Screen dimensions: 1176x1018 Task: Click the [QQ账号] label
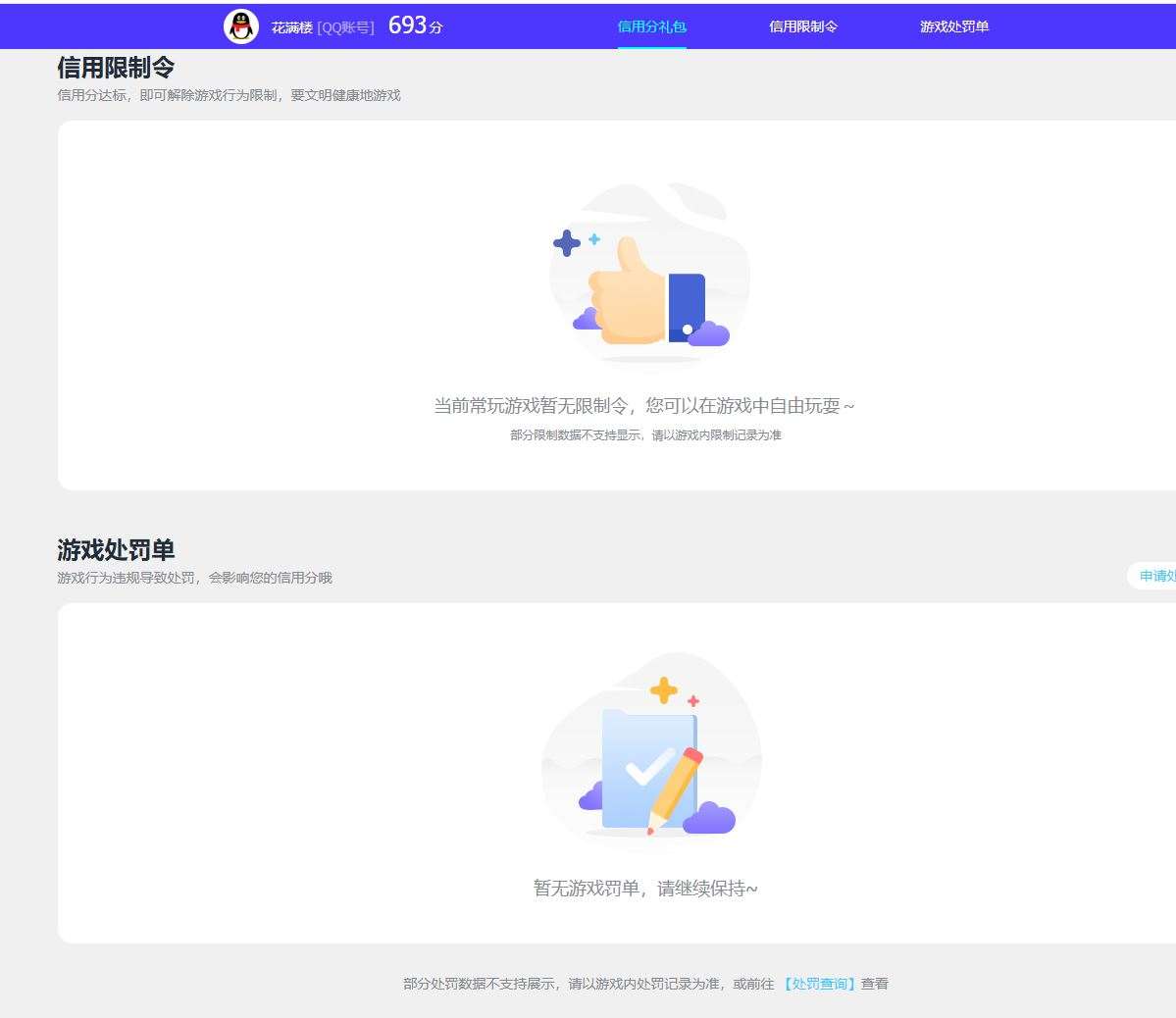pos(345,27)
